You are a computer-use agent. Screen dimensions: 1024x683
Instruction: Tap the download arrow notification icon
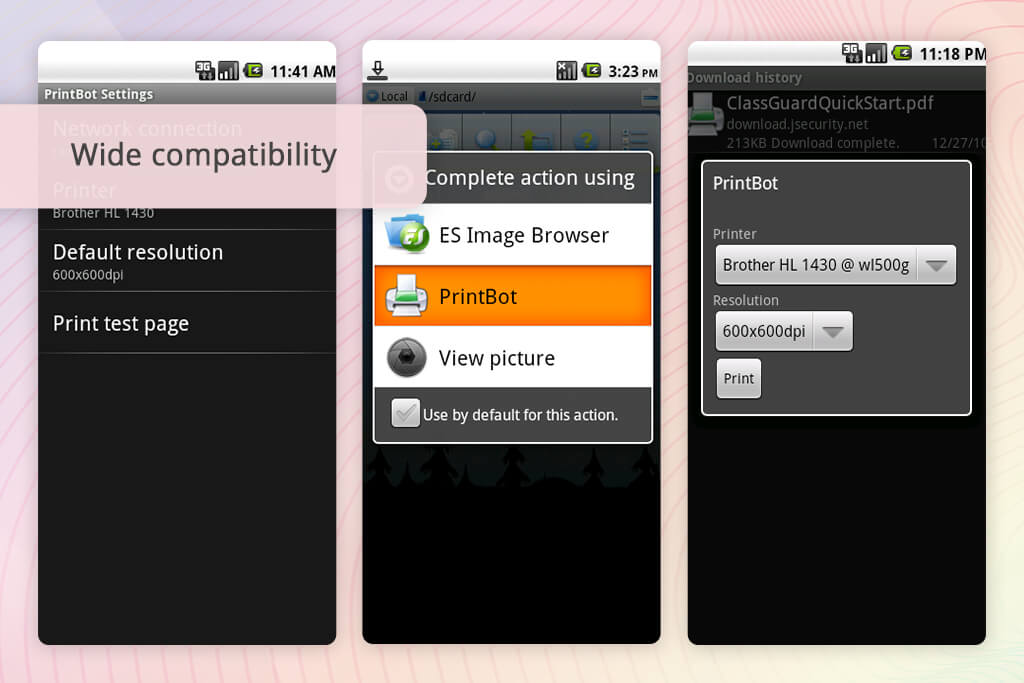tap(377, 70)
